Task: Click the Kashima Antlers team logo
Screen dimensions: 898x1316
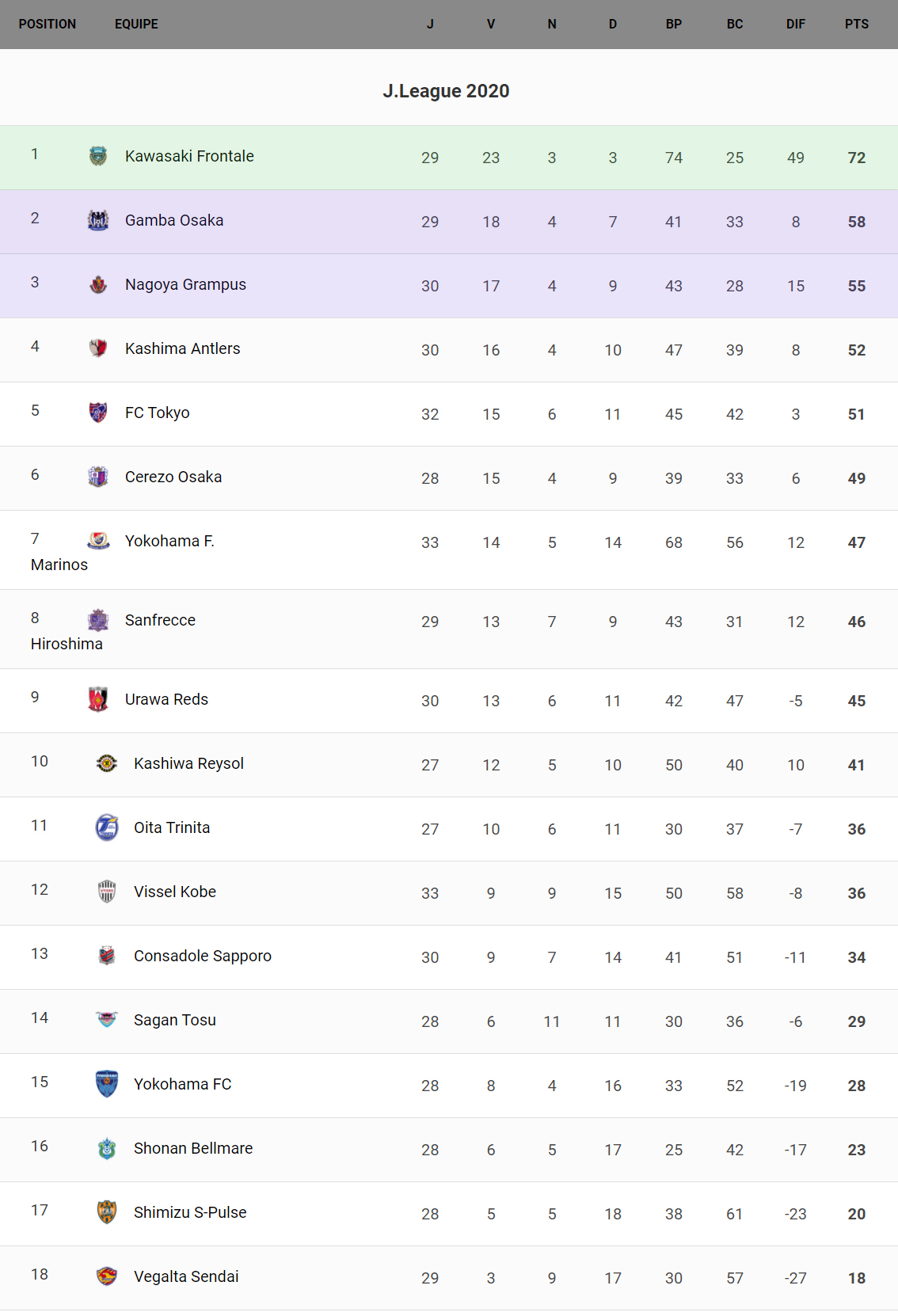Action: click(98, 348)
